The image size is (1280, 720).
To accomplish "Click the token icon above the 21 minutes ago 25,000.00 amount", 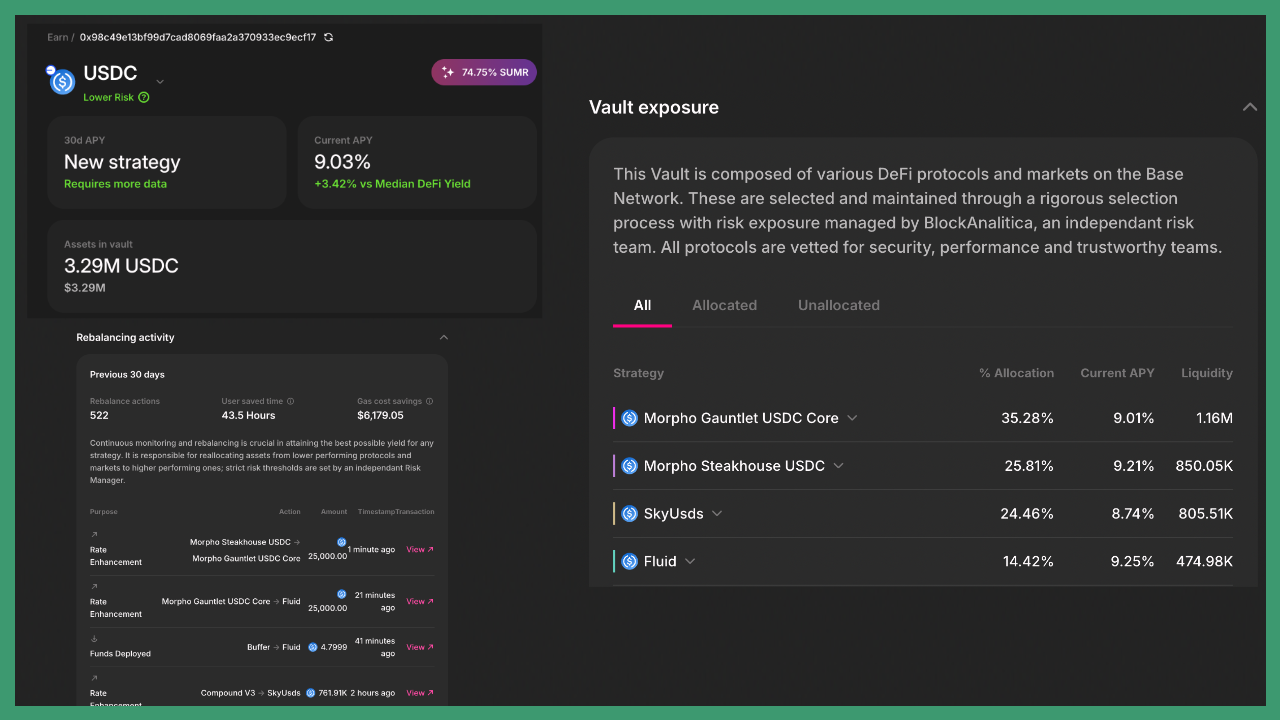I will pyautogui.click(x=342, y=594).
